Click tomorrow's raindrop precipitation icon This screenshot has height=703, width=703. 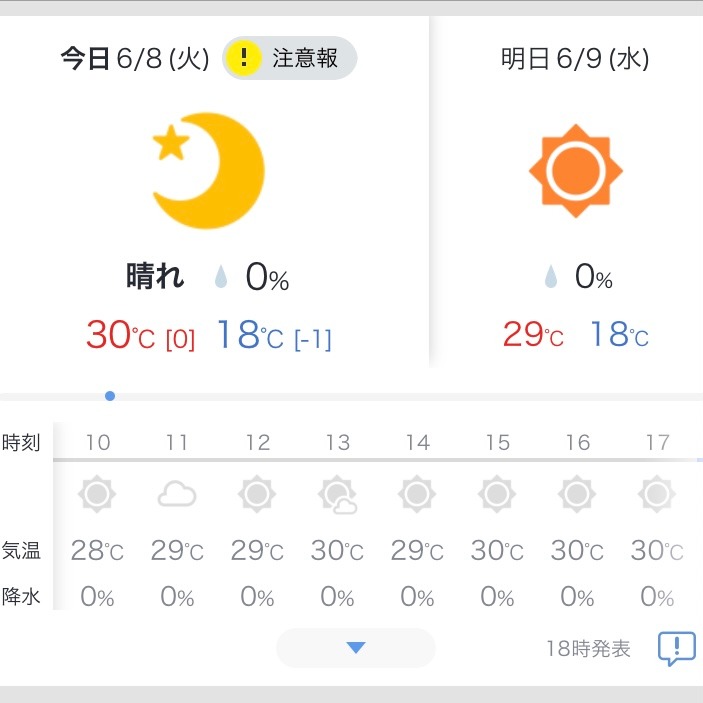[551, 276]
